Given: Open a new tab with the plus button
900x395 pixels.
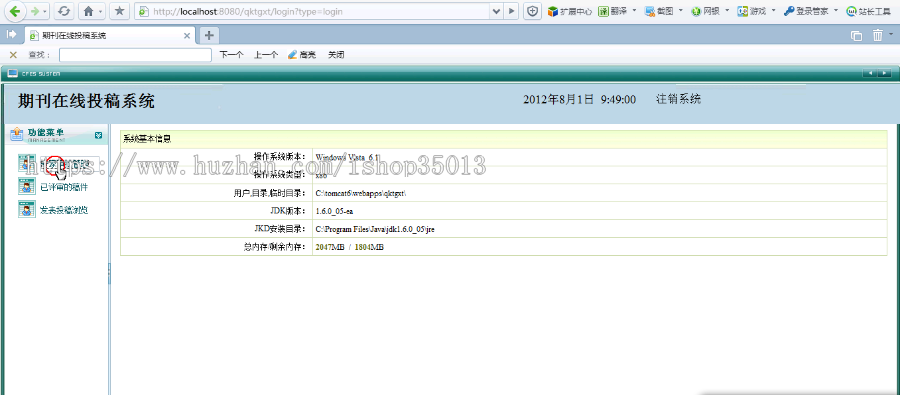Looking at the screenshot, I should [x=209, y=35].
